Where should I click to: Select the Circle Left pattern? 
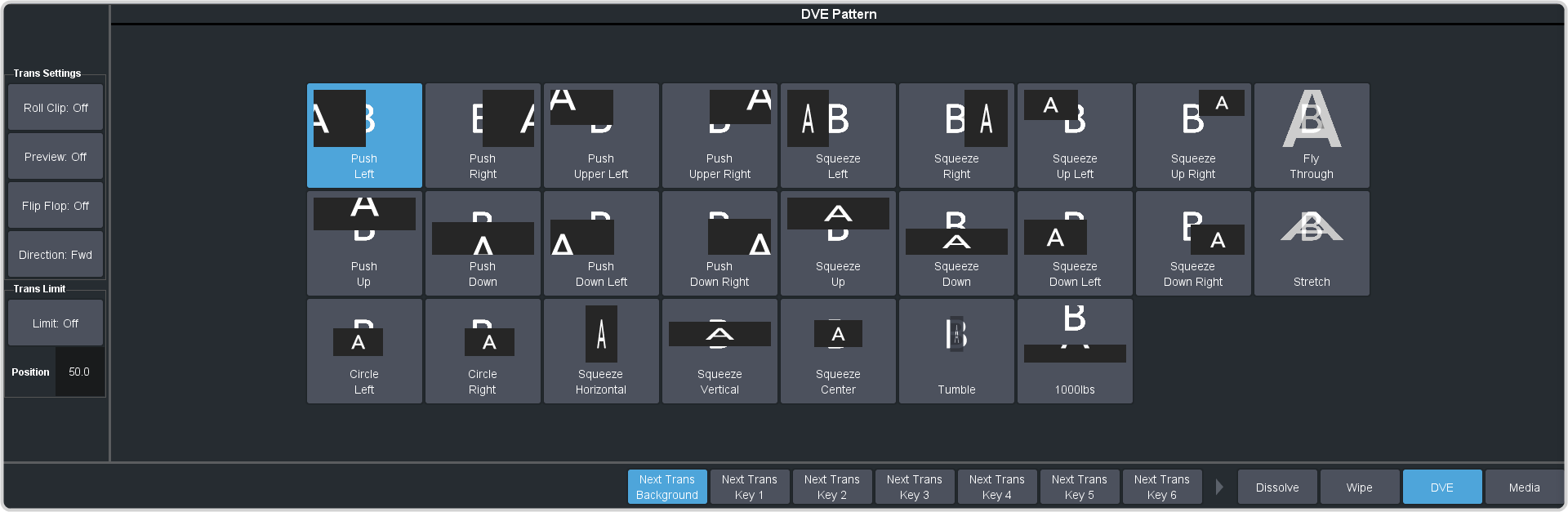coord(364,351)
